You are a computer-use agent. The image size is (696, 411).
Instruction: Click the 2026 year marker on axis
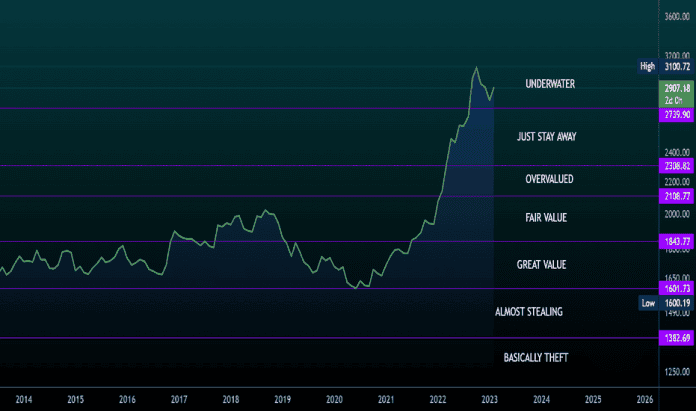coord(645,399)
